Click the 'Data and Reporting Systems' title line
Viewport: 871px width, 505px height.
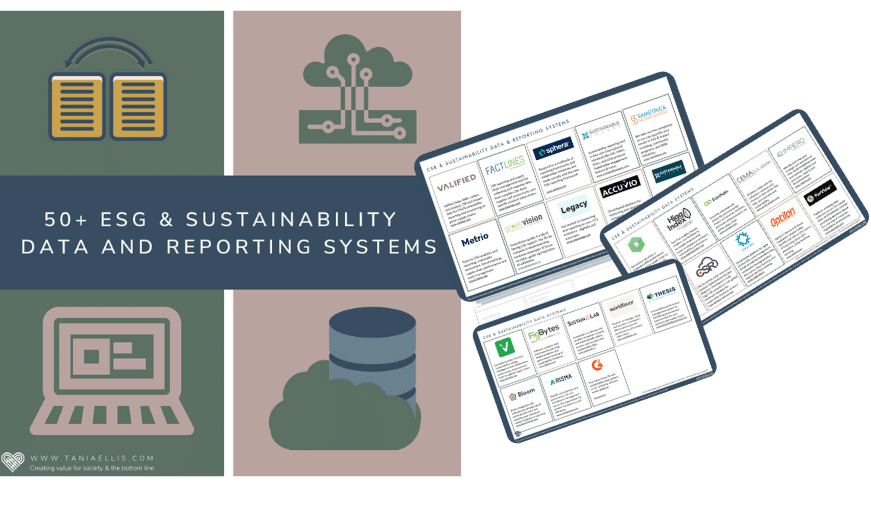[229, 247]
